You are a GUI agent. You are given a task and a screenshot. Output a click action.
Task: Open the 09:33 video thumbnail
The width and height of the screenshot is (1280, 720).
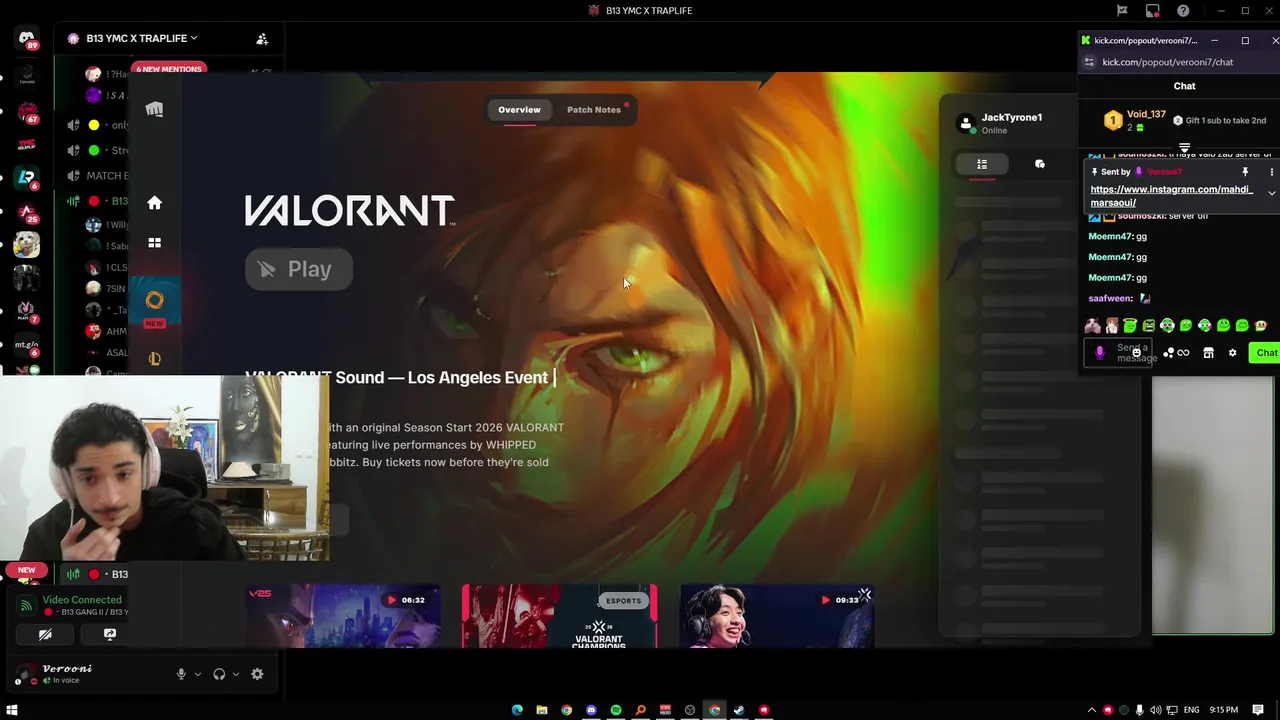tap(777, 616)
